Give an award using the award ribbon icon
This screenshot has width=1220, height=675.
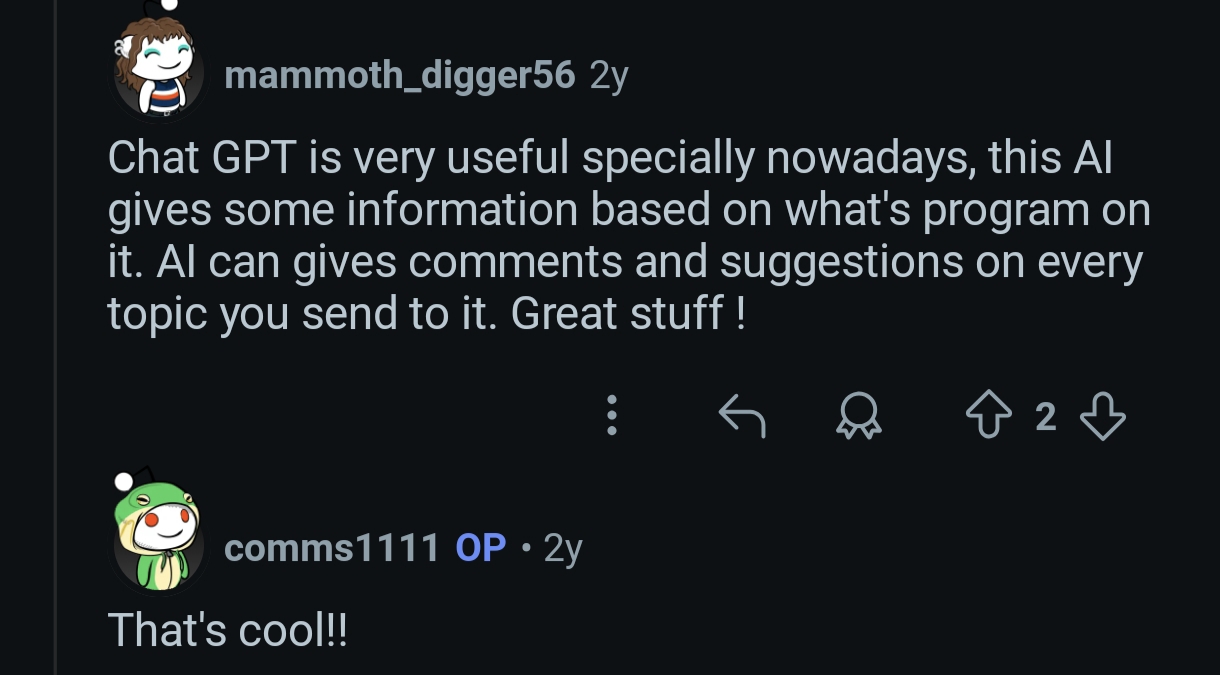coord(859,415)
